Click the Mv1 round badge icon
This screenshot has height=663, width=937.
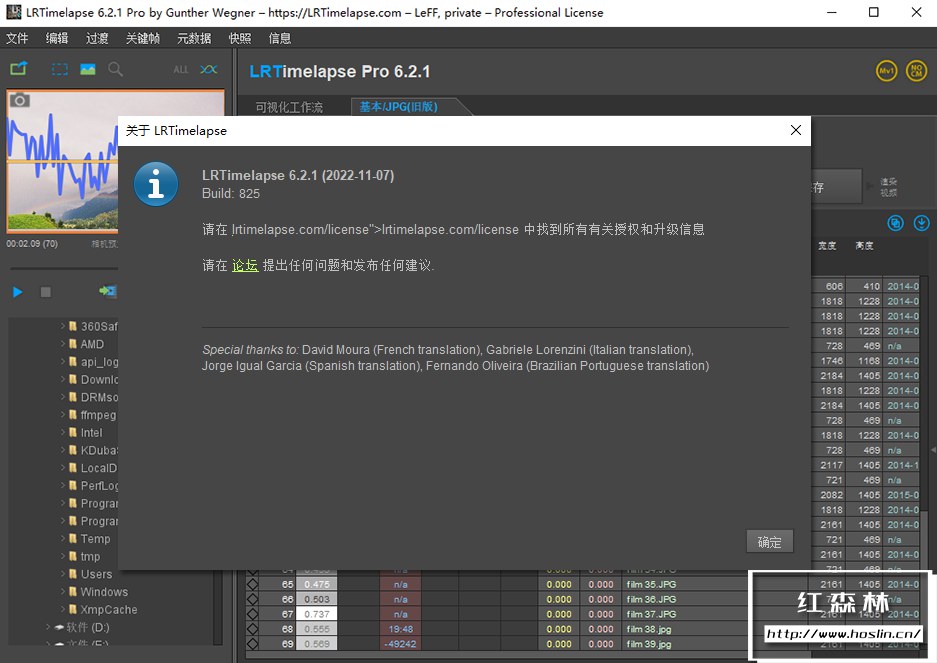tap(886, 71)
